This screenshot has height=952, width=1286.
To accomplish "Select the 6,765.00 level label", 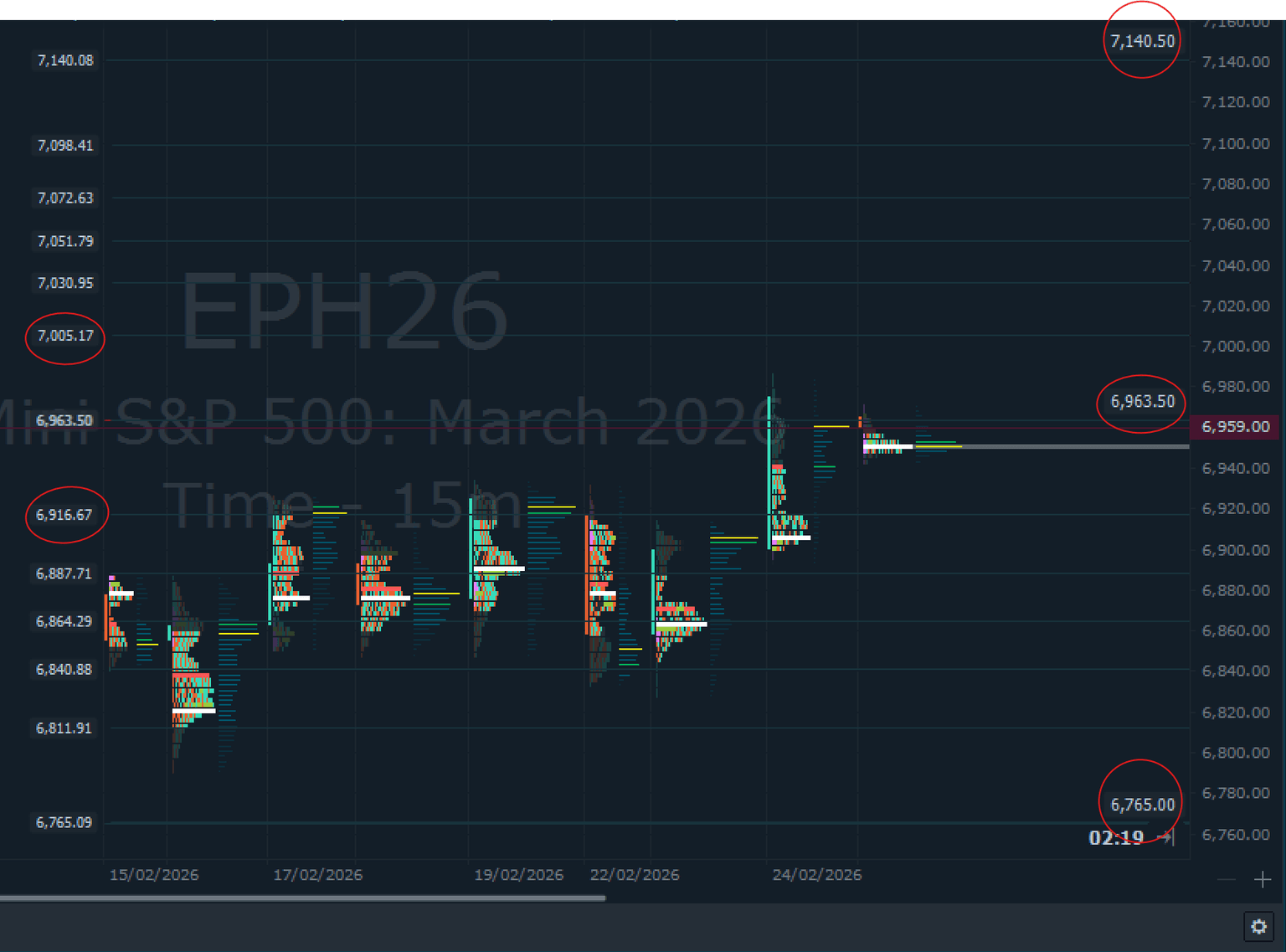I will pos(1142,805).
